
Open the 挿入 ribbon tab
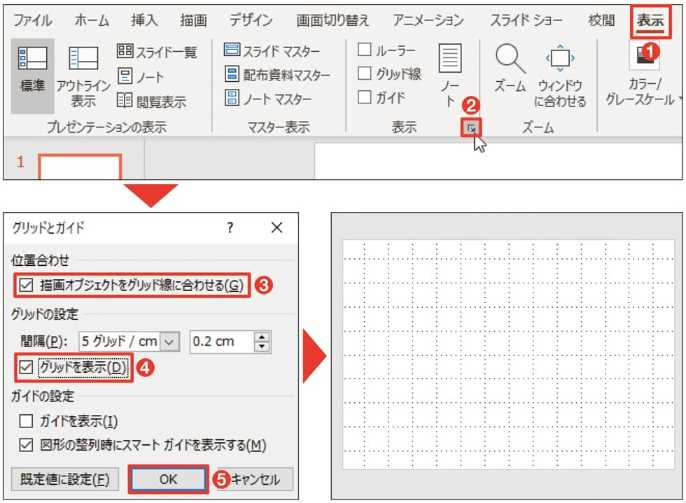click(x=144, y=20)
